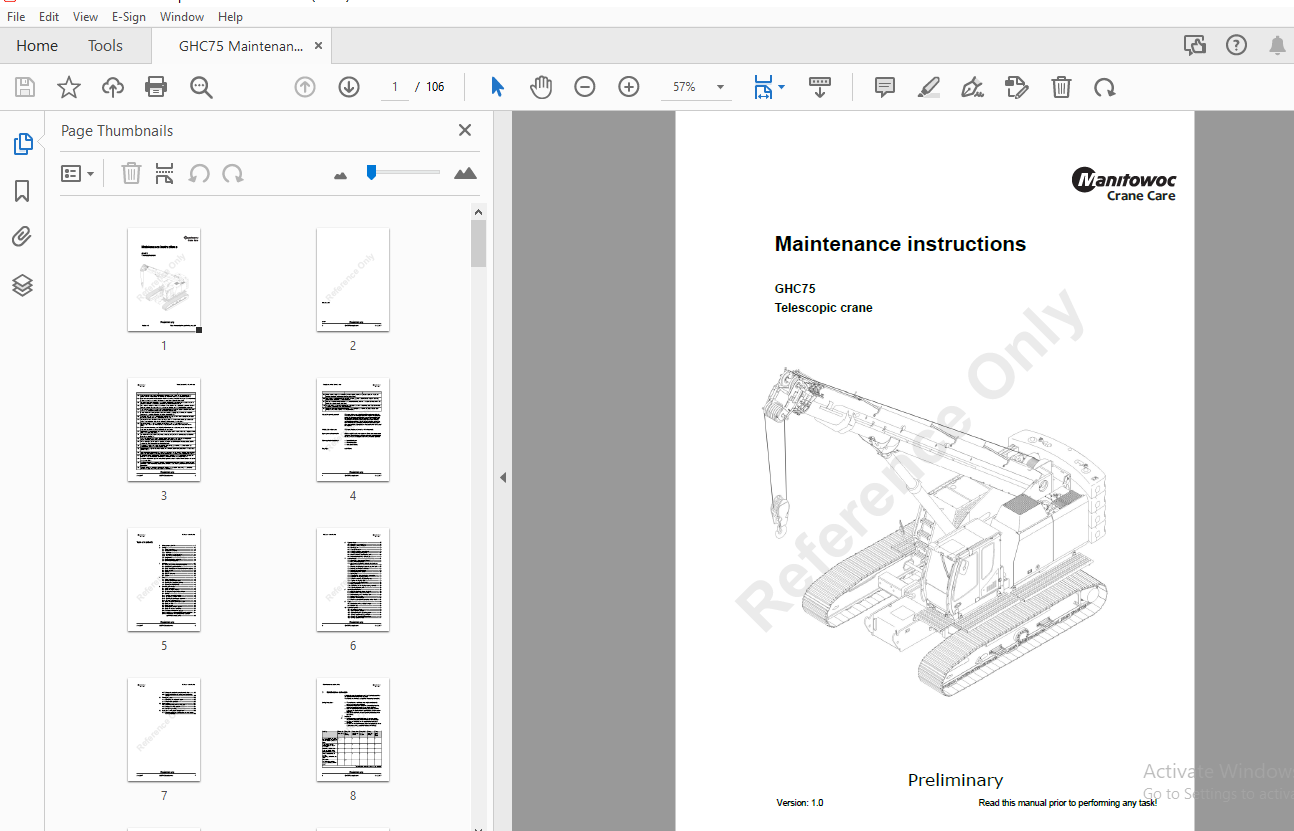The width and height of the screenshot is (1294, 831).
Task: Click the scrolling mode keyboard icon
Action: click(x=820, y=87)
